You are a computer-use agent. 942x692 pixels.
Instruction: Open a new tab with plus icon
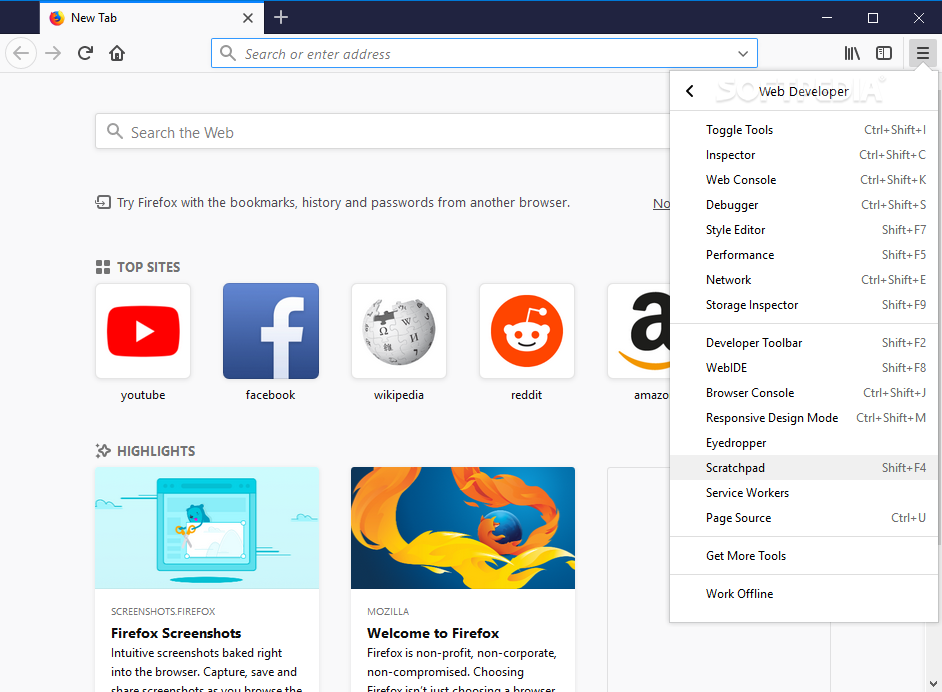281,17
